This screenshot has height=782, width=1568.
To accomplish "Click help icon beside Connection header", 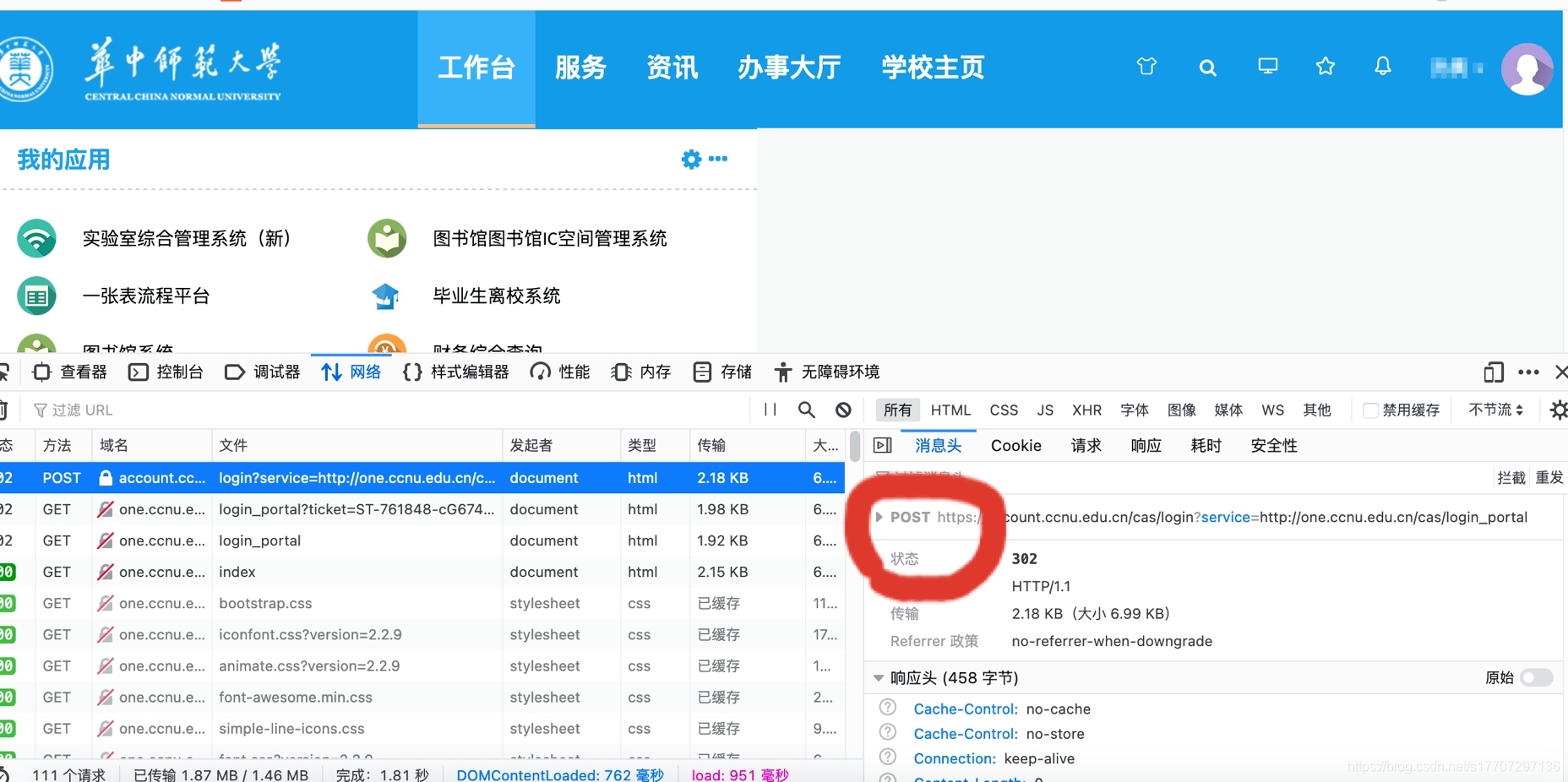I will point(888,758).
